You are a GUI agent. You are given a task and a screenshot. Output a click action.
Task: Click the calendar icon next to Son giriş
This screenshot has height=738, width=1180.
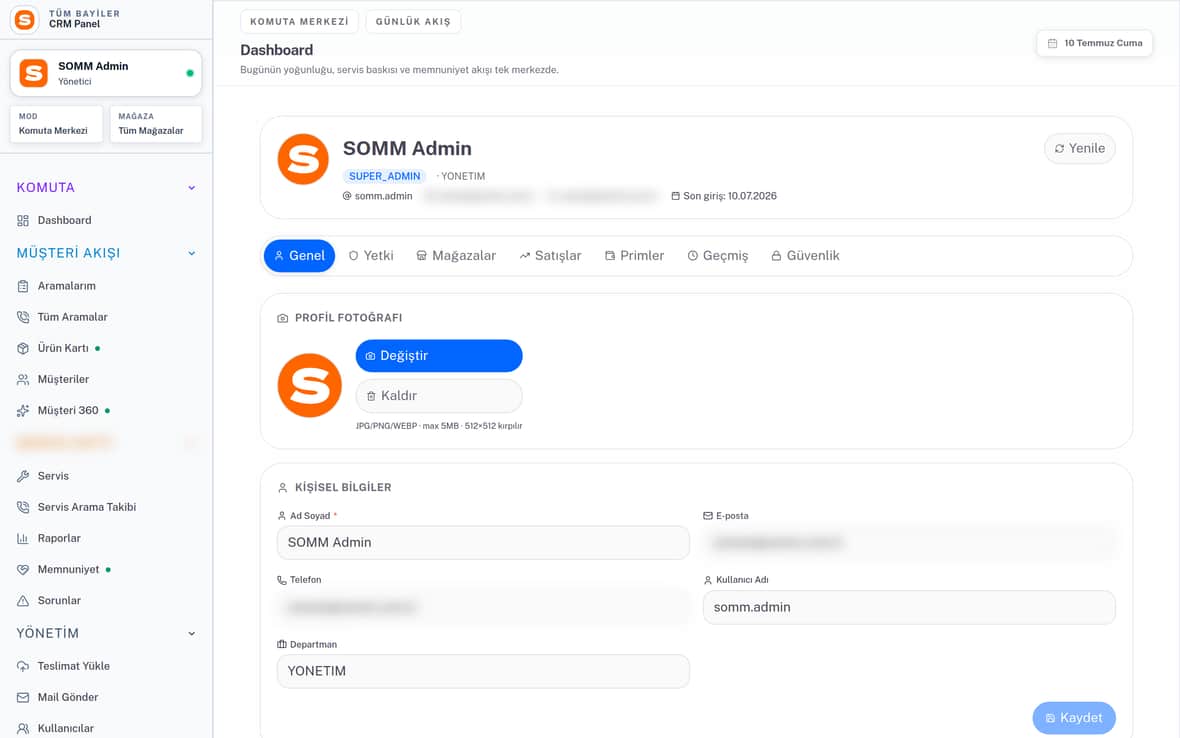(675, 196)
